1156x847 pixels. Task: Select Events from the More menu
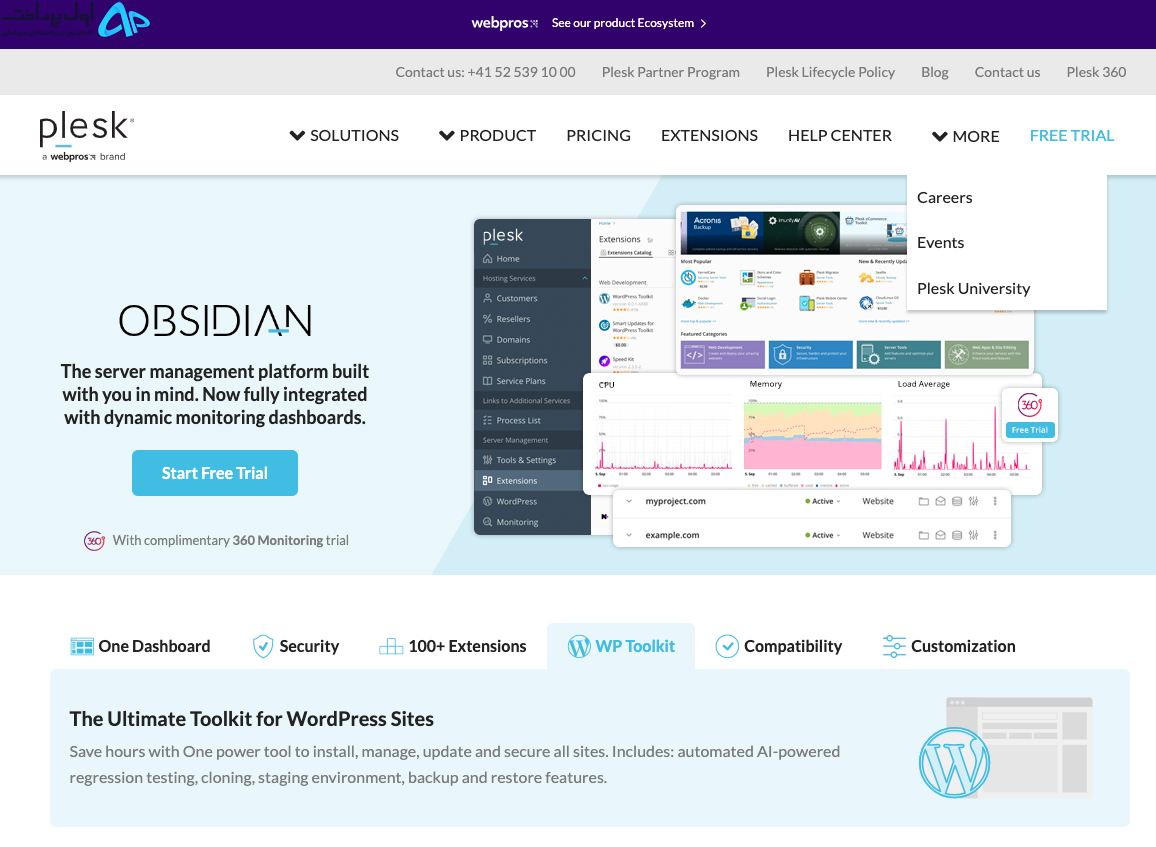tap(940, 243)
